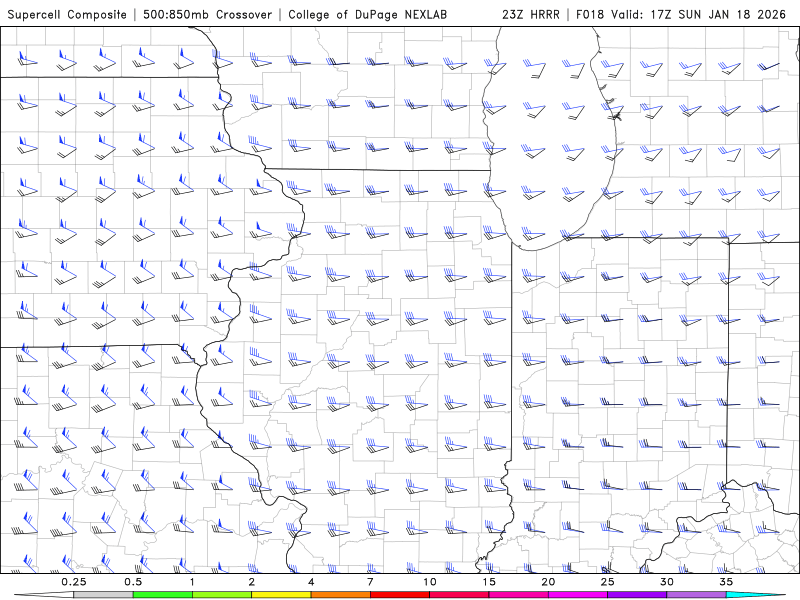Click the "500:850mb Crossover" header text

pos(207,14)
